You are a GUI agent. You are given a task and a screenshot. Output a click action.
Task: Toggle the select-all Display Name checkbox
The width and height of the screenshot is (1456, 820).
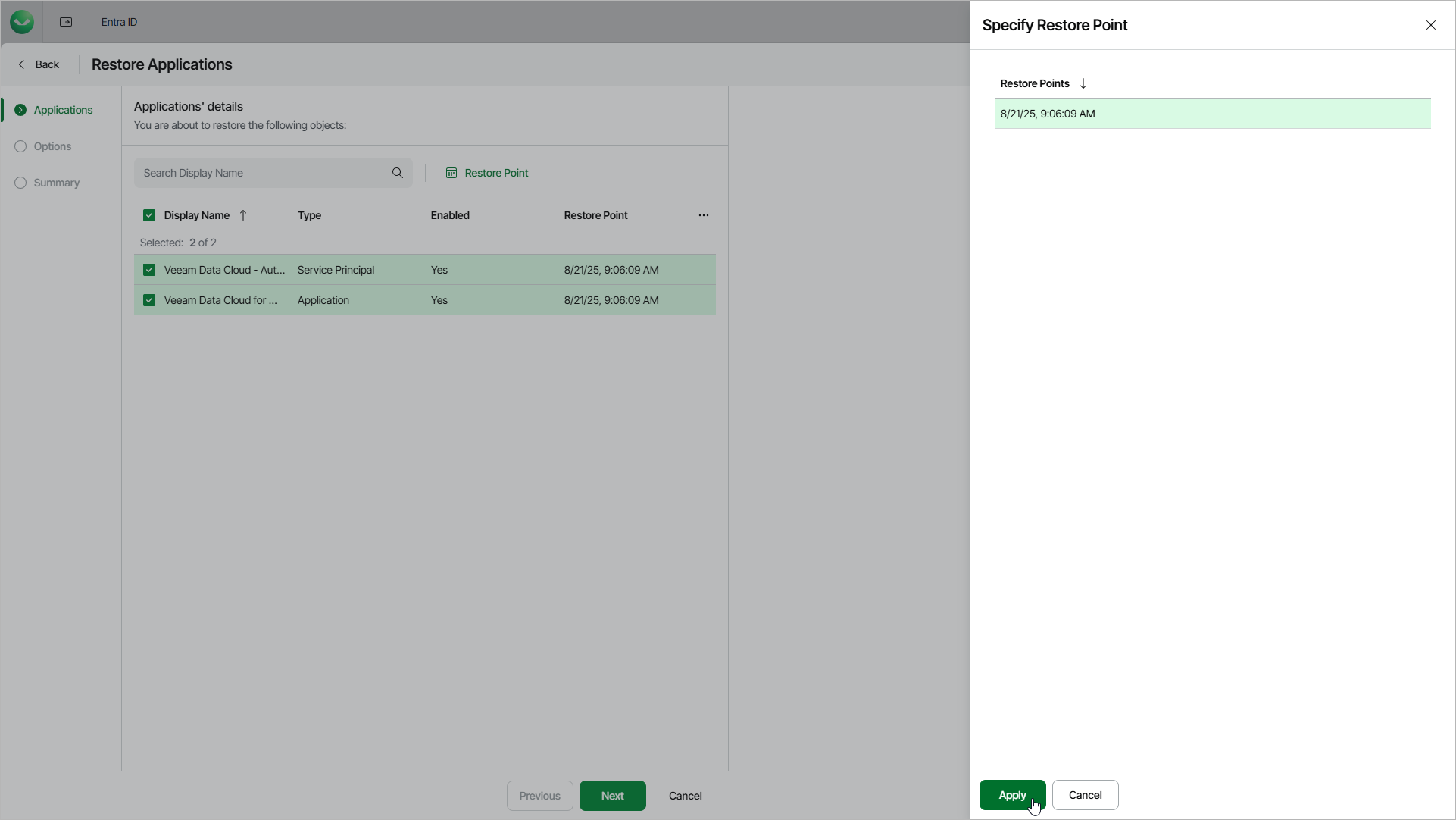(149, 215)
